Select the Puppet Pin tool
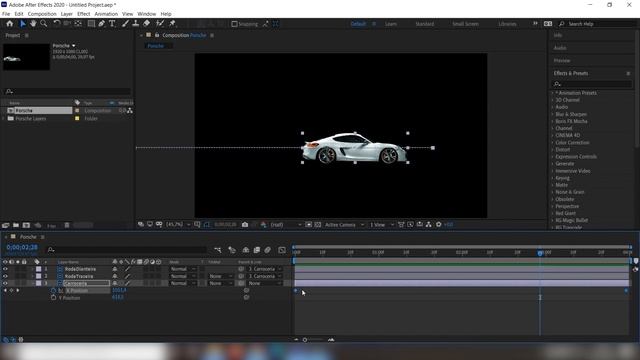 point(172,24)
